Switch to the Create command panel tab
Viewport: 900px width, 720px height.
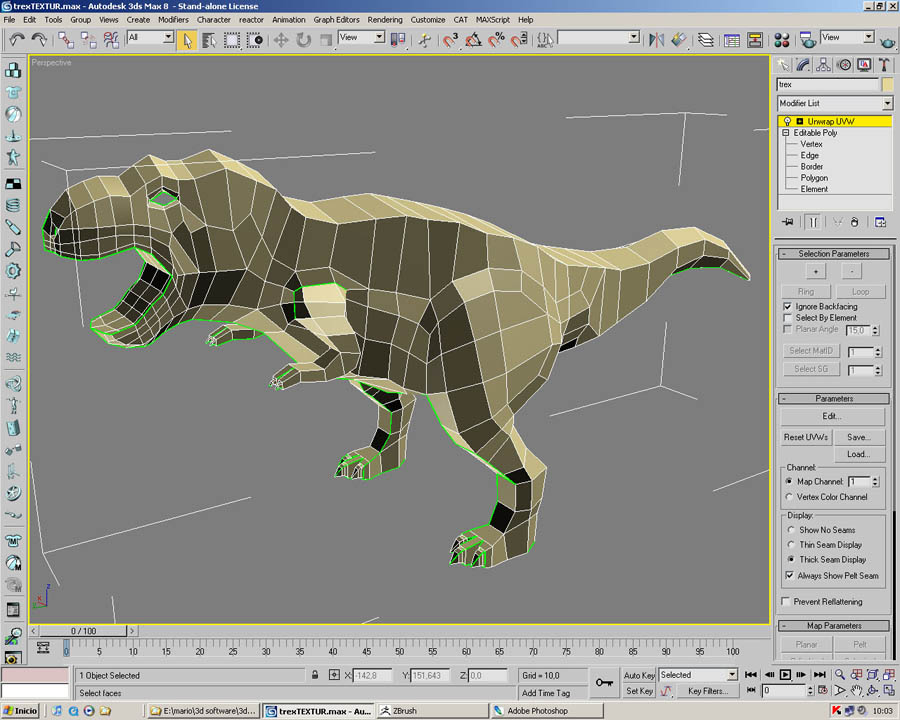coord(782,64)
